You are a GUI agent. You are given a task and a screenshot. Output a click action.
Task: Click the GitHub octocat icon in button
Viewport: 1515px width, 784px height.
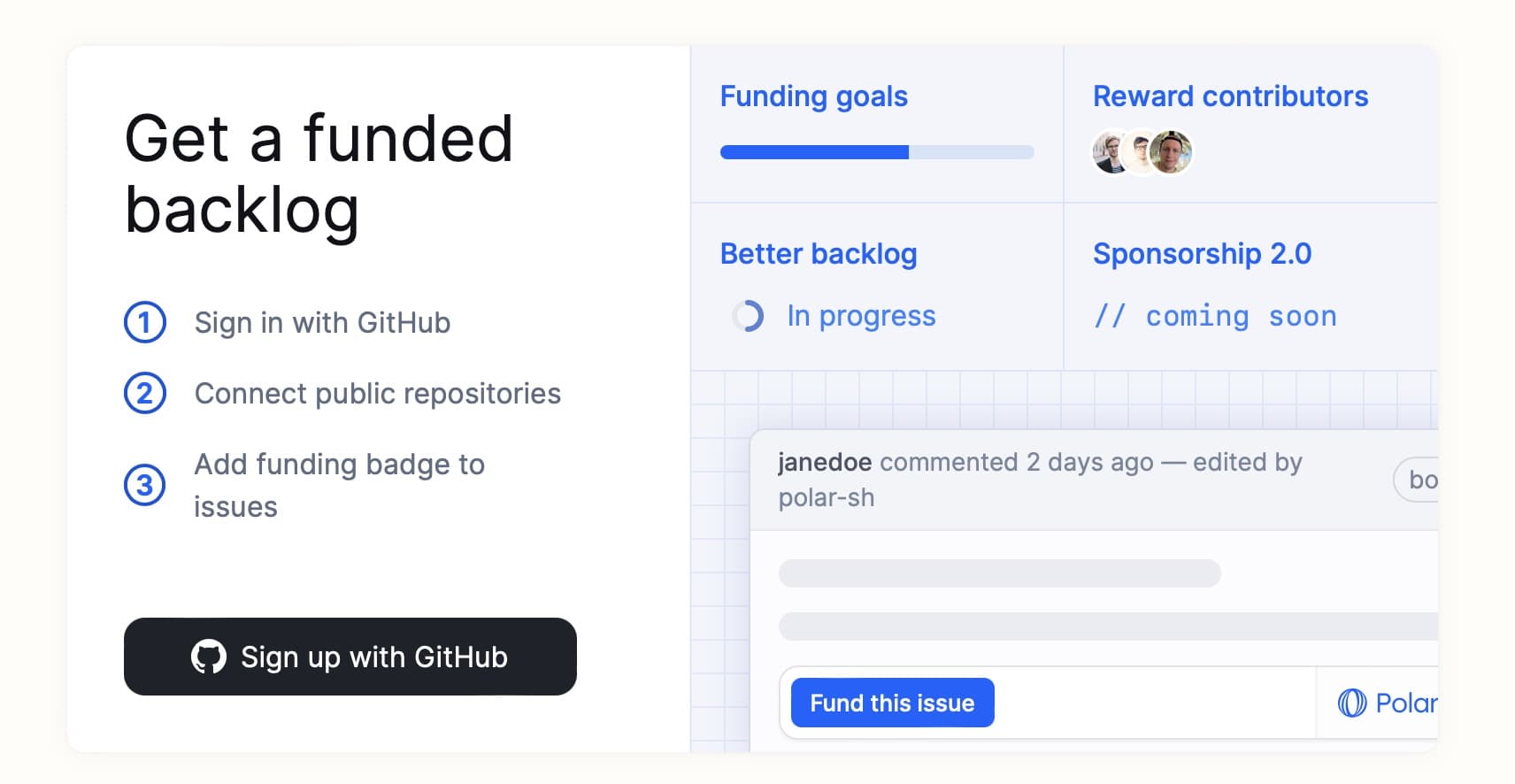point(209,657)
